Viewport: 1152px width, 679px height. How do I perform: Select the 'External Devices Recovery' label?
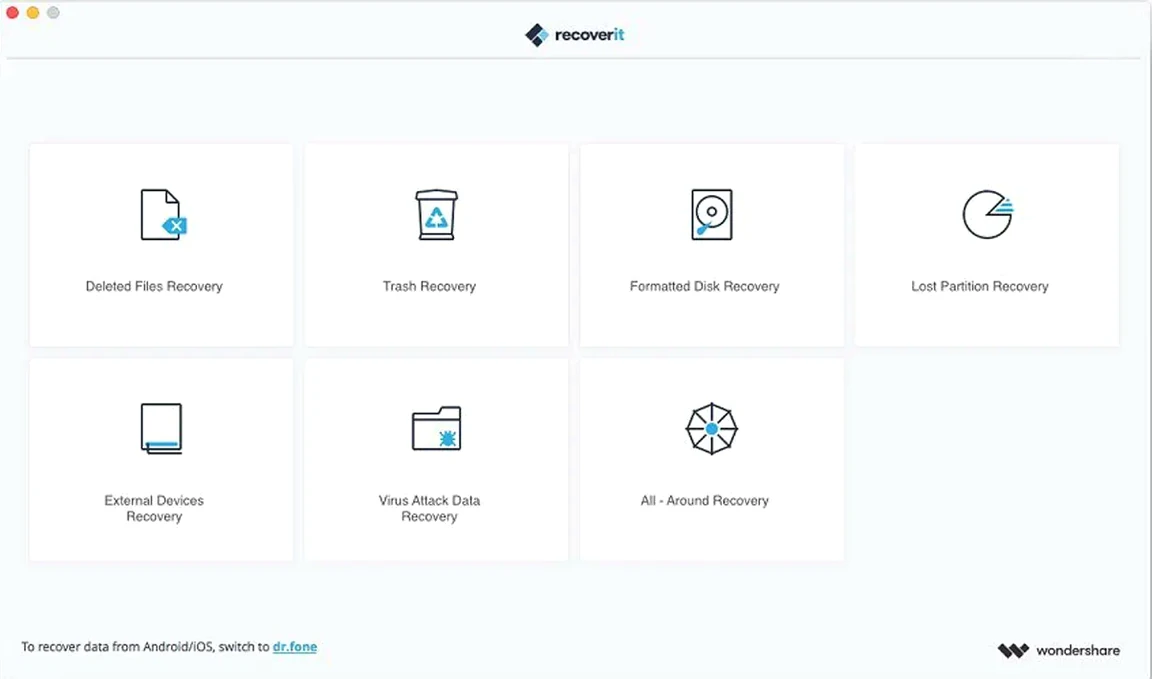154,509
